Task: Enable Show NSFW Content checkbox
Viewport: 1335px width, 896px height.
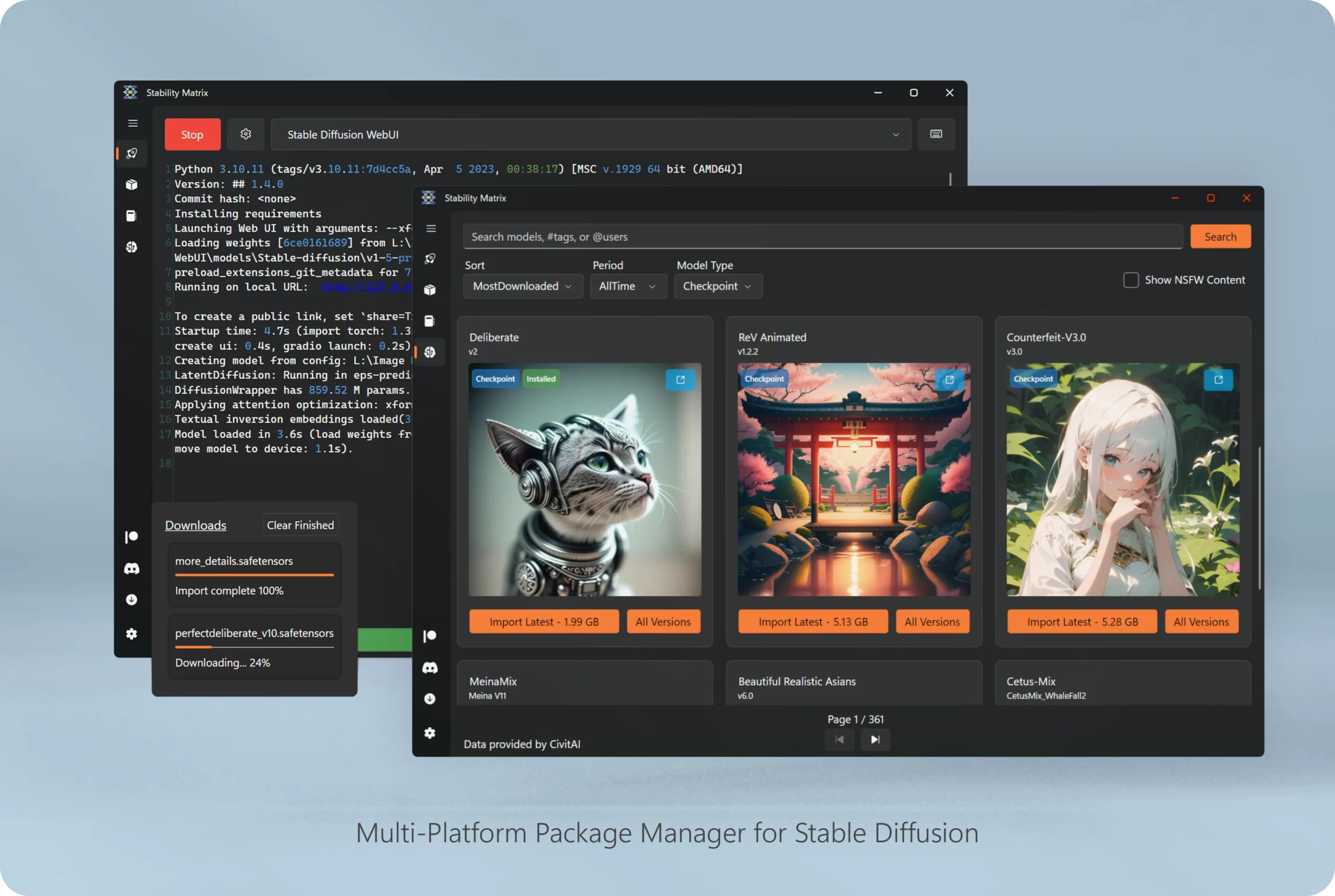Action: 1131,280
